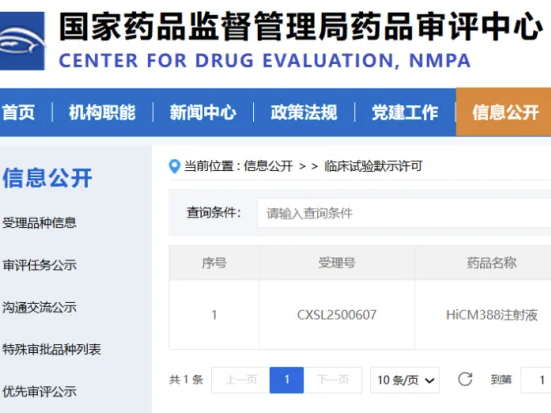
Task: Click the CXSL2500607 acceptance number cell
Action: (x=337, y=315)
